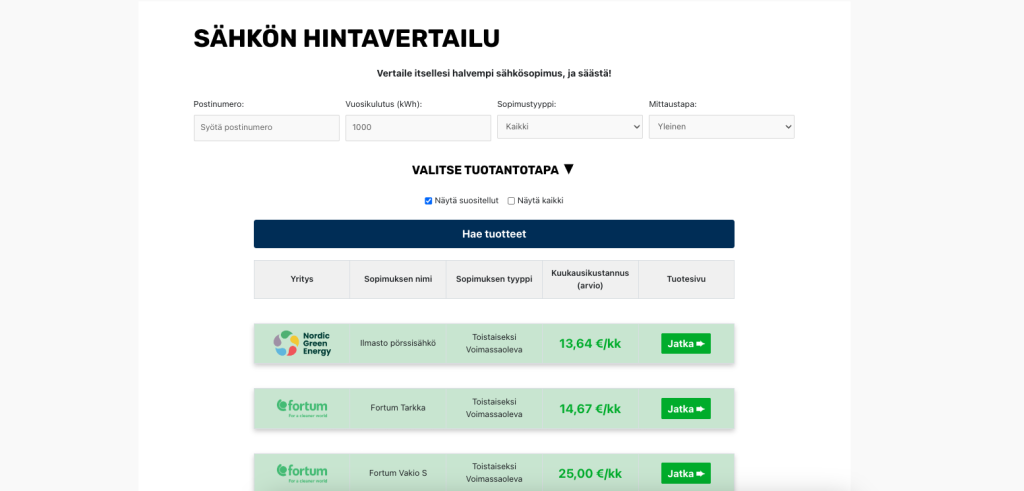The image size is (1024, 491).
Task: Click the Hae tuotteet search button
Action: coord(494,234)
